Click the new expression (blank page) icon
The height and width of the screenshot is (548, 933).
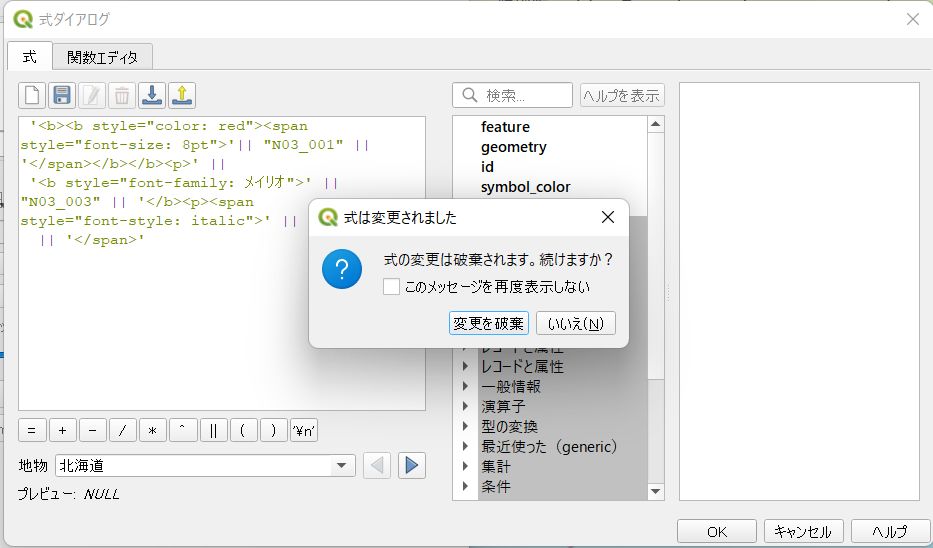click(x=32, y=95)
